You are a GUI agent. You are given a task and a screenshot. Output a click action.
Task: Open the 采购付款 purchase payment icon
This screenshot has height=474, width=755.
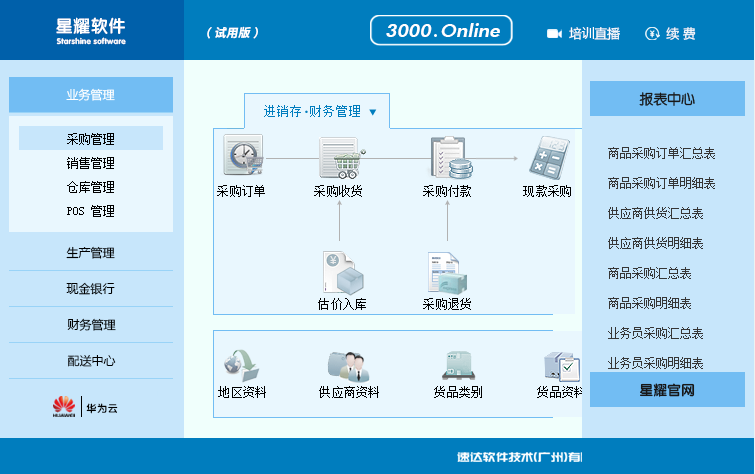(x=451, y=157)
